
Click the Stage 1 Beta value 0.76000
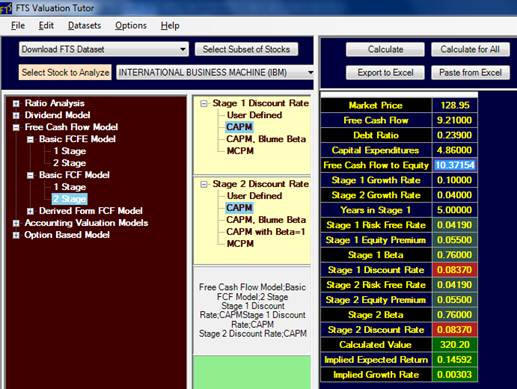point(455,255)
